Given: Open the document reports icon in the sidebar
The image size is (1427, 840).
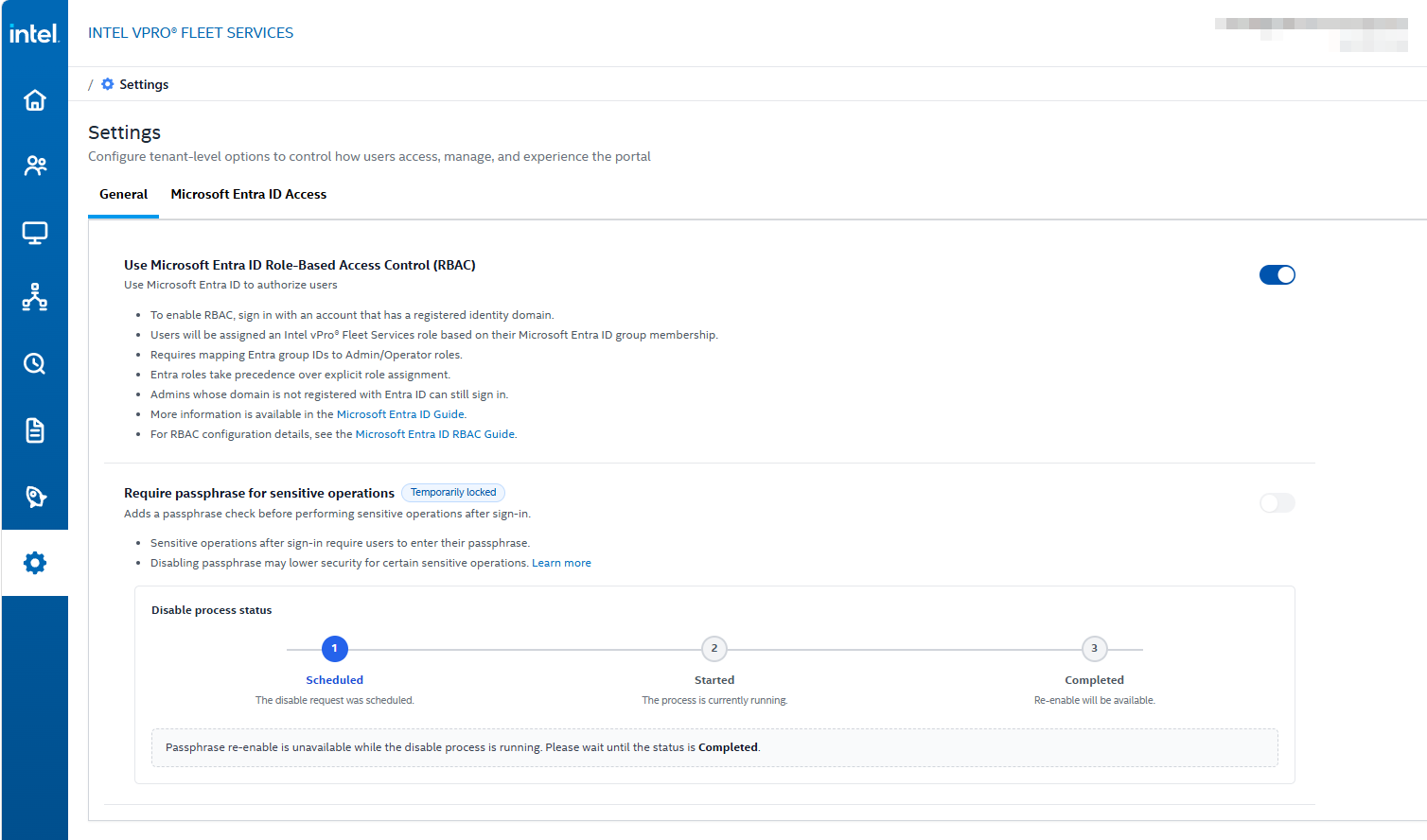Looking at the screenshot, I should coord(35,430).
